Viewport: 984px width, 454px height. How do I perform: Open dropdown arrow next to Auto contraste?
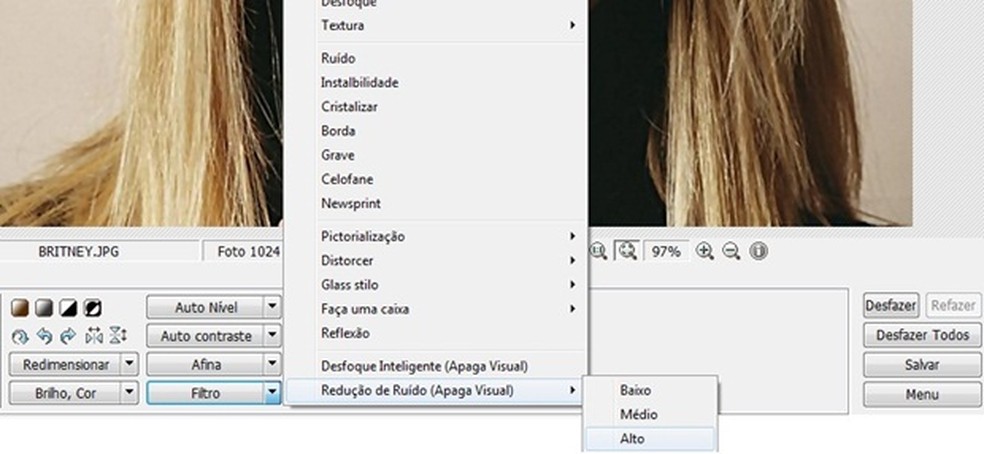272,335
